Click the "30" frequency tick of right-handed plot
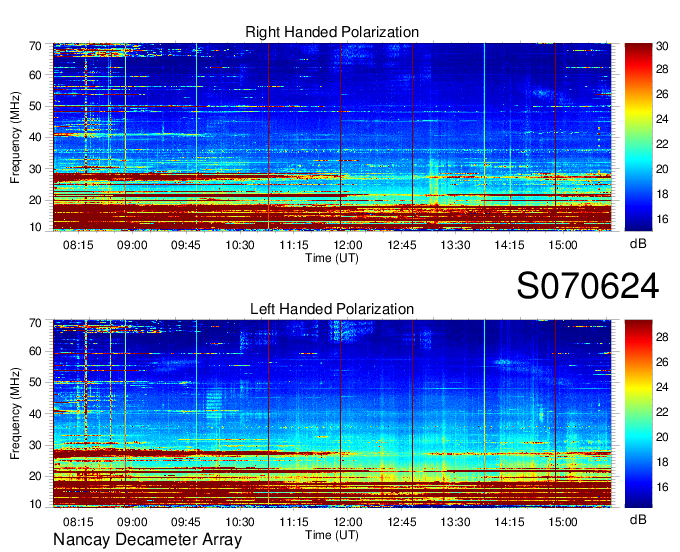680x552 pixels. pos(35,169)
